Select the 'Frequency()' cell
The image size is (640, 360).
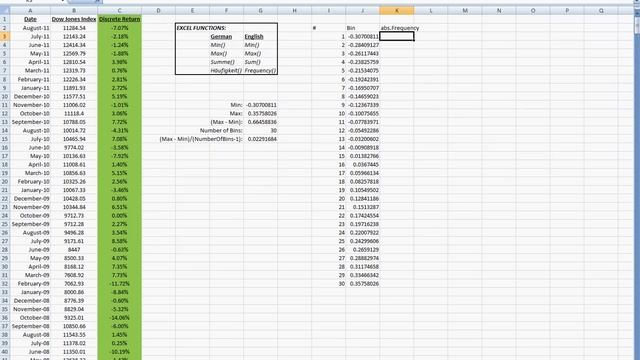tap(260, 71)
